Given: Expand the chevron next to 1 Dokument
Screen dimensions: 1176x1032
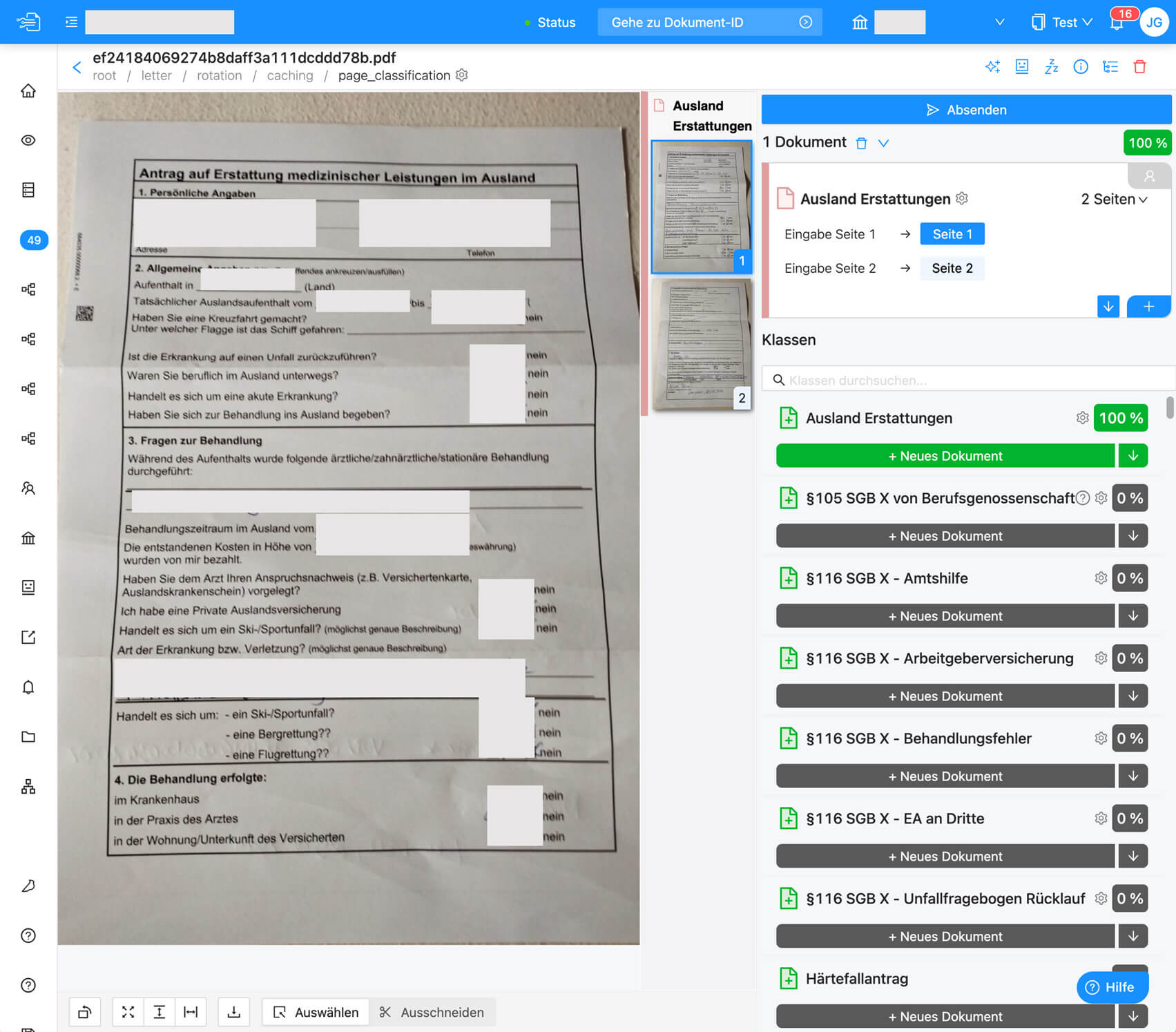Looking at the screenshot, I should pos(883,143).
